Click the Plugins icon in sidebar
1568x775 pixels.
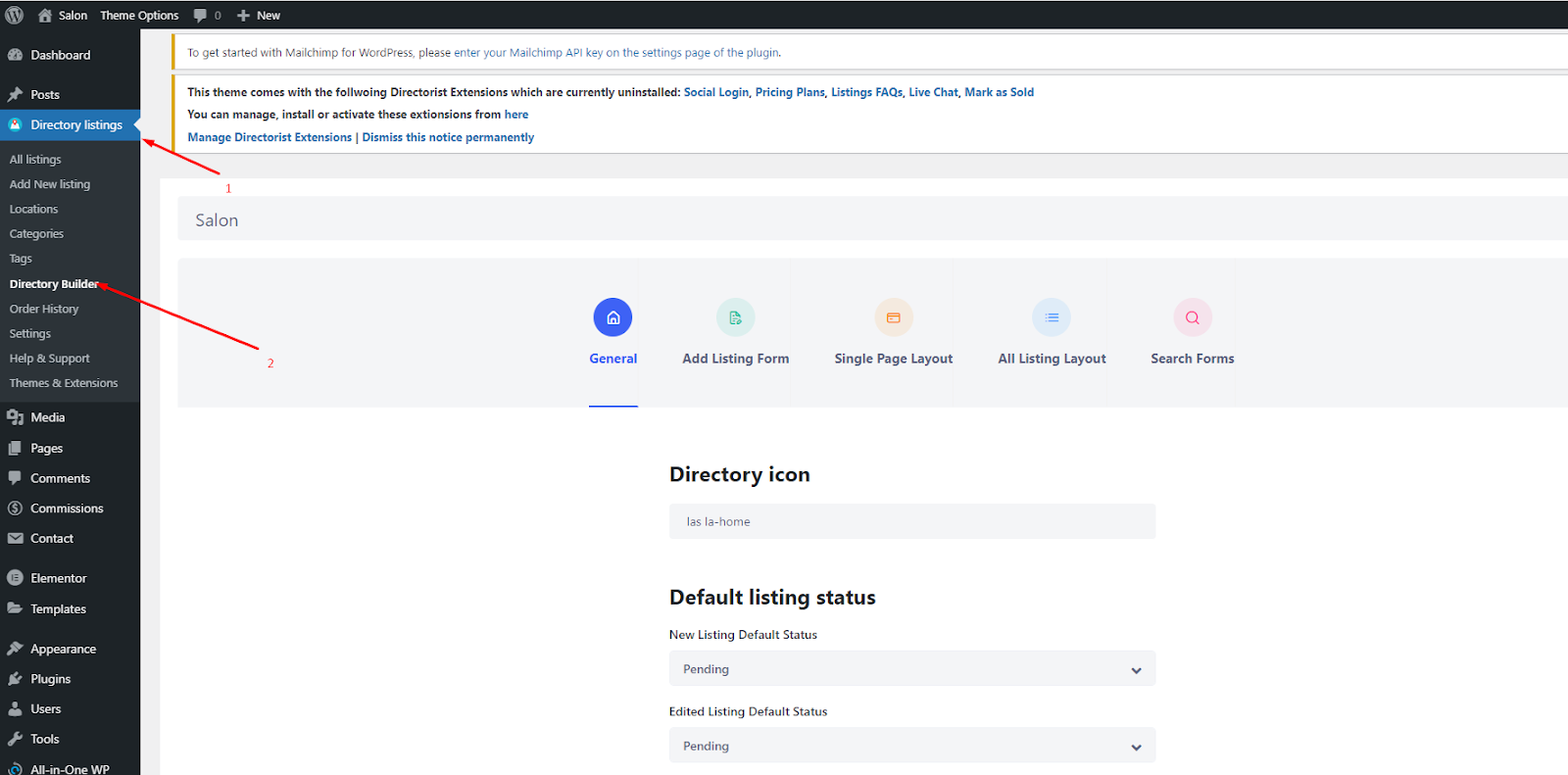15,679
